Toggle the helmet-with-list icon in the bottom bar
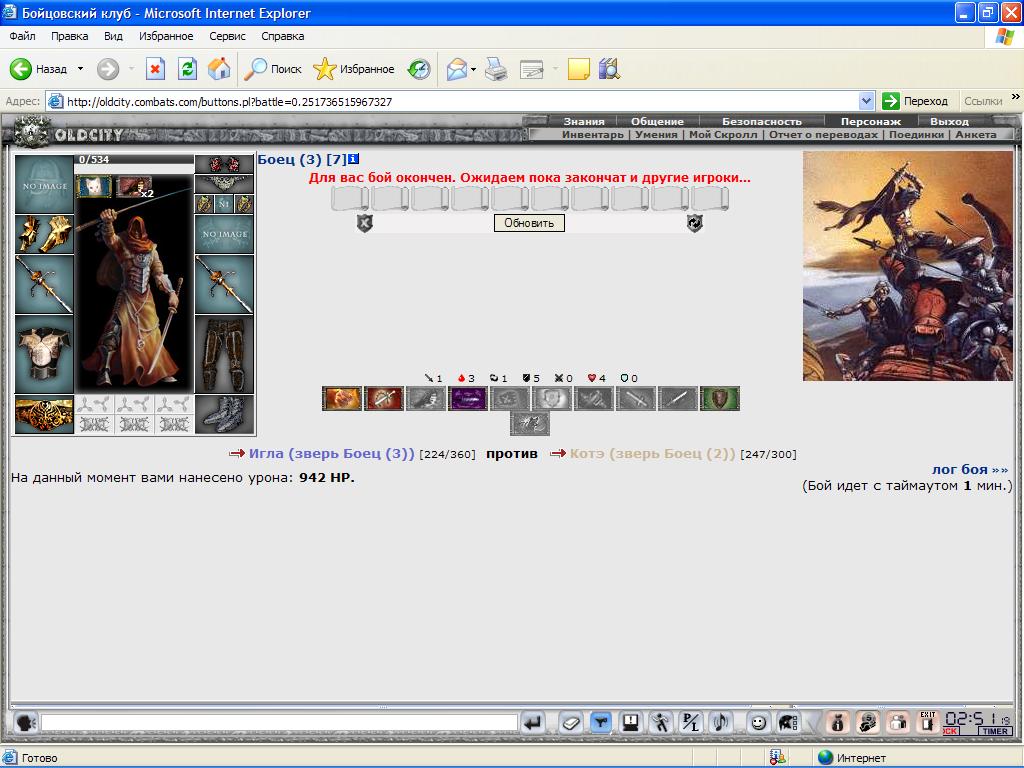 point(788,723)
